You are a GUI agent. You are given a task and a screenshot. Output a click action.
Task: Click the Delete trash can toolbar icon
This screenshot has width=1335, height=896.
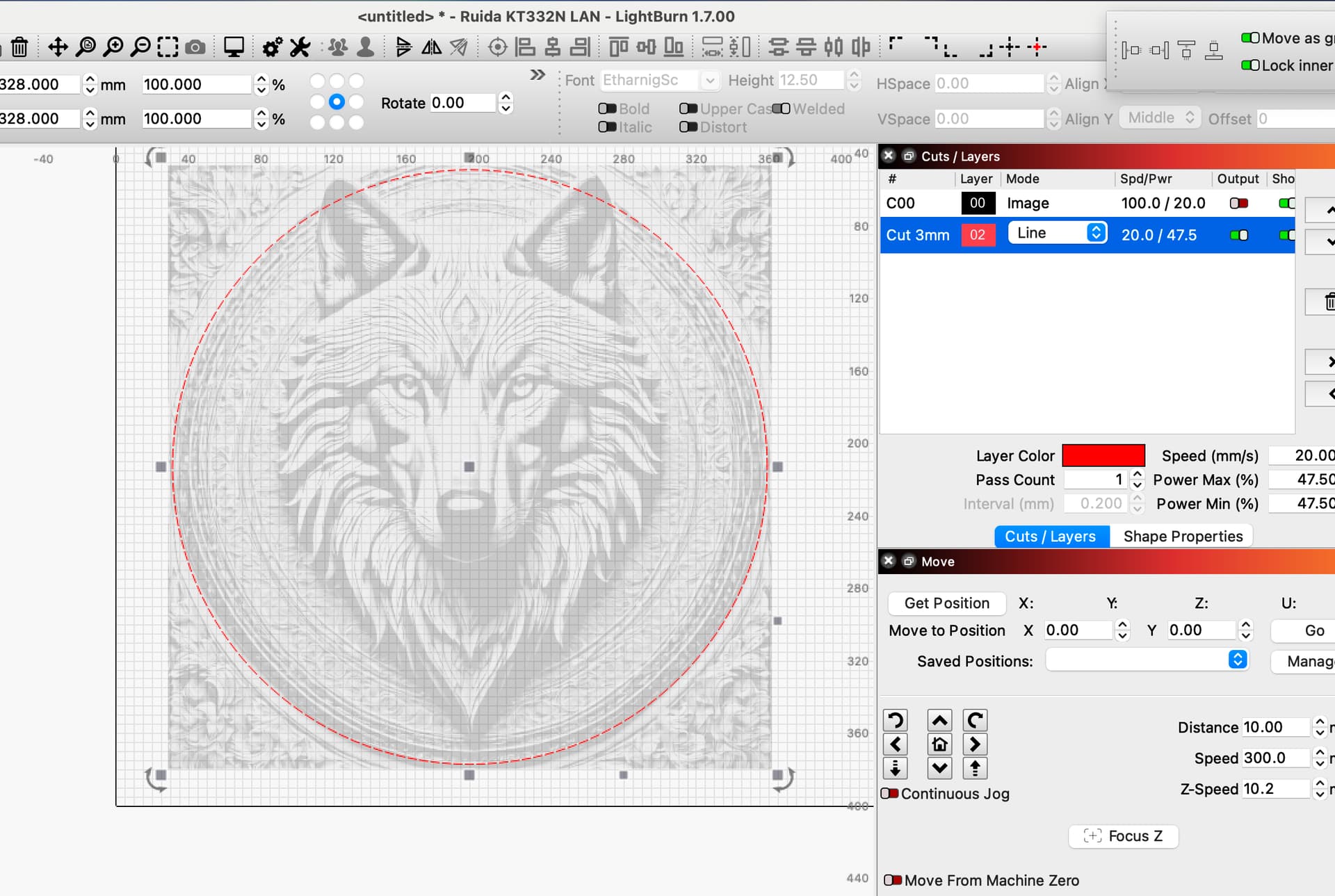pyautogui.click(x=19, y=47)
